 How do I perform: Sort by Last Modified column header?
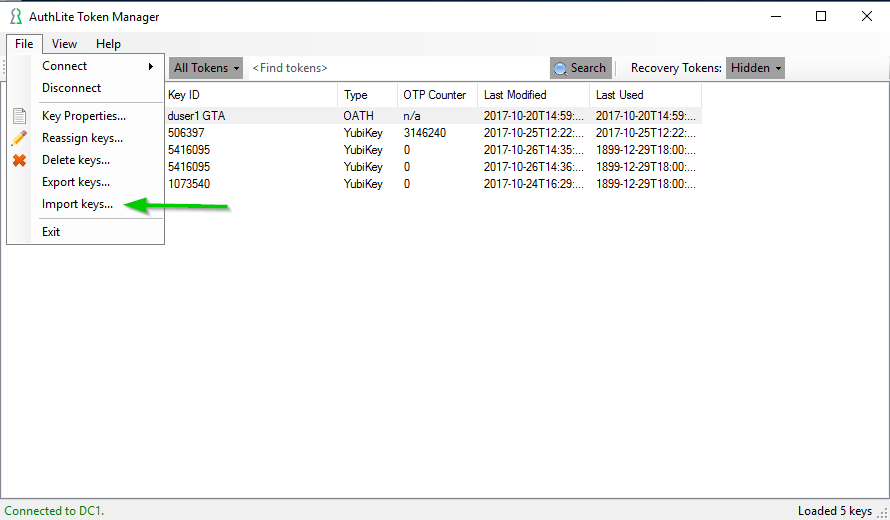click(x=533, y=95)
